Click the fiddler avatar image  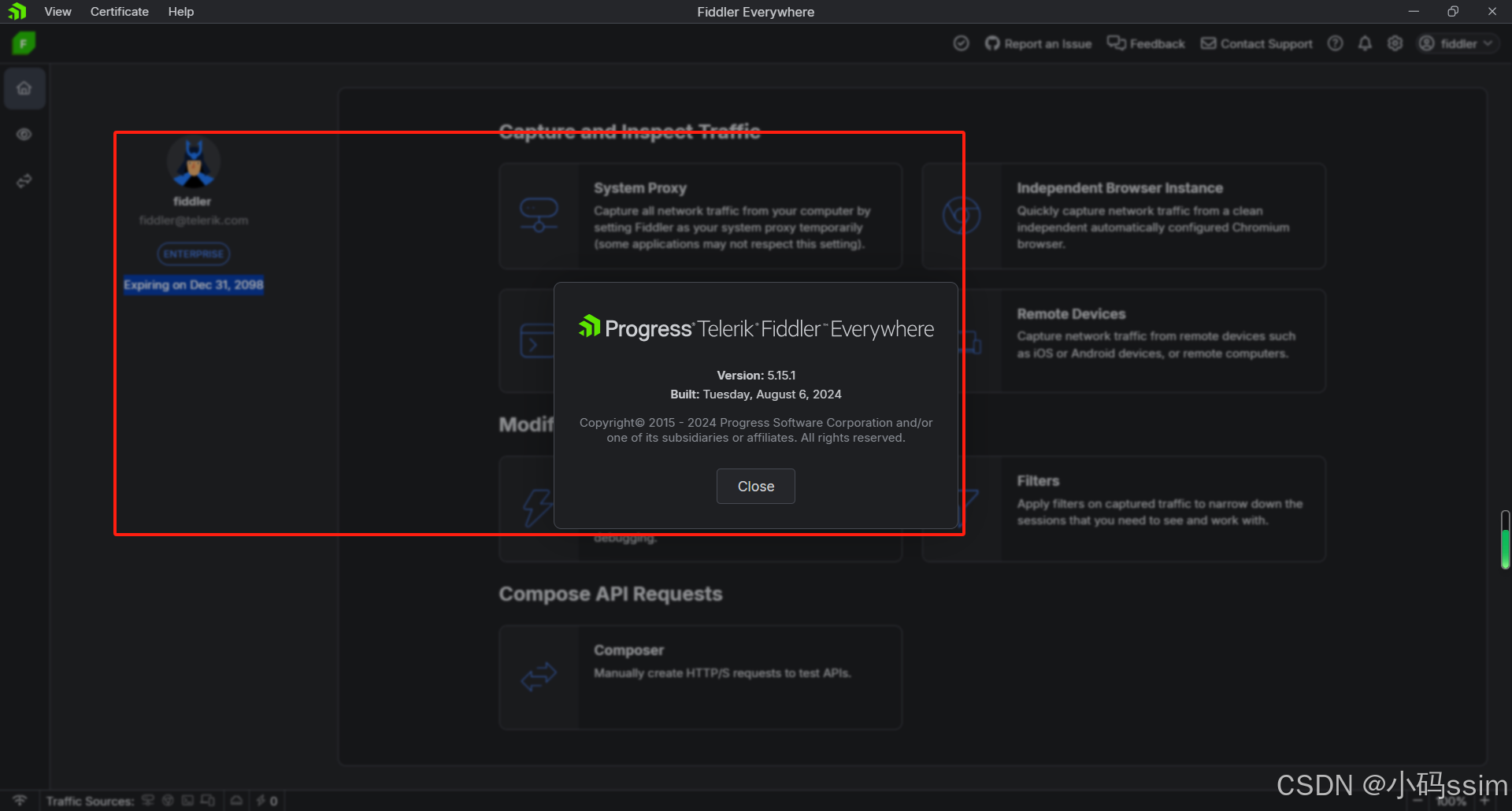click(x=193, y=163)
